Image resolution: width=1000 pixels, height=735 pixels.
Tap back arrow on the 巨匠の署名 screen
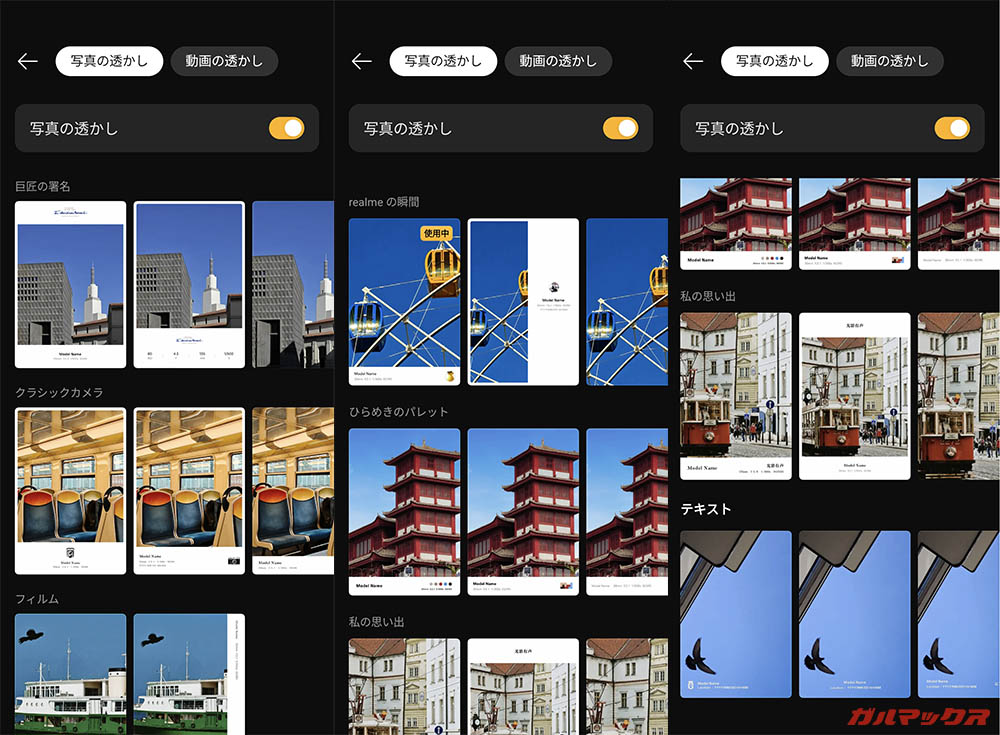click(x=27, y=61)
